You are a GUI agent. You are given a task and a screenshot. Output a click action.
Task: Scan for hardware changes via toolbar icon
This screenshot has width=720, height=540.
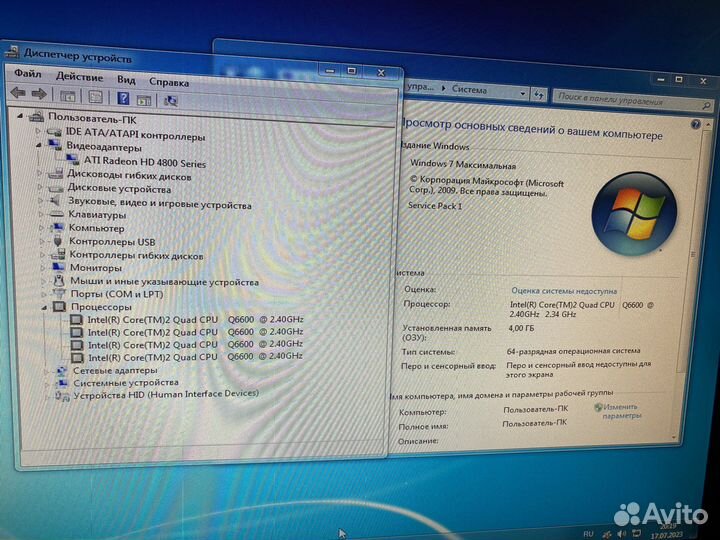click(171, 101)
